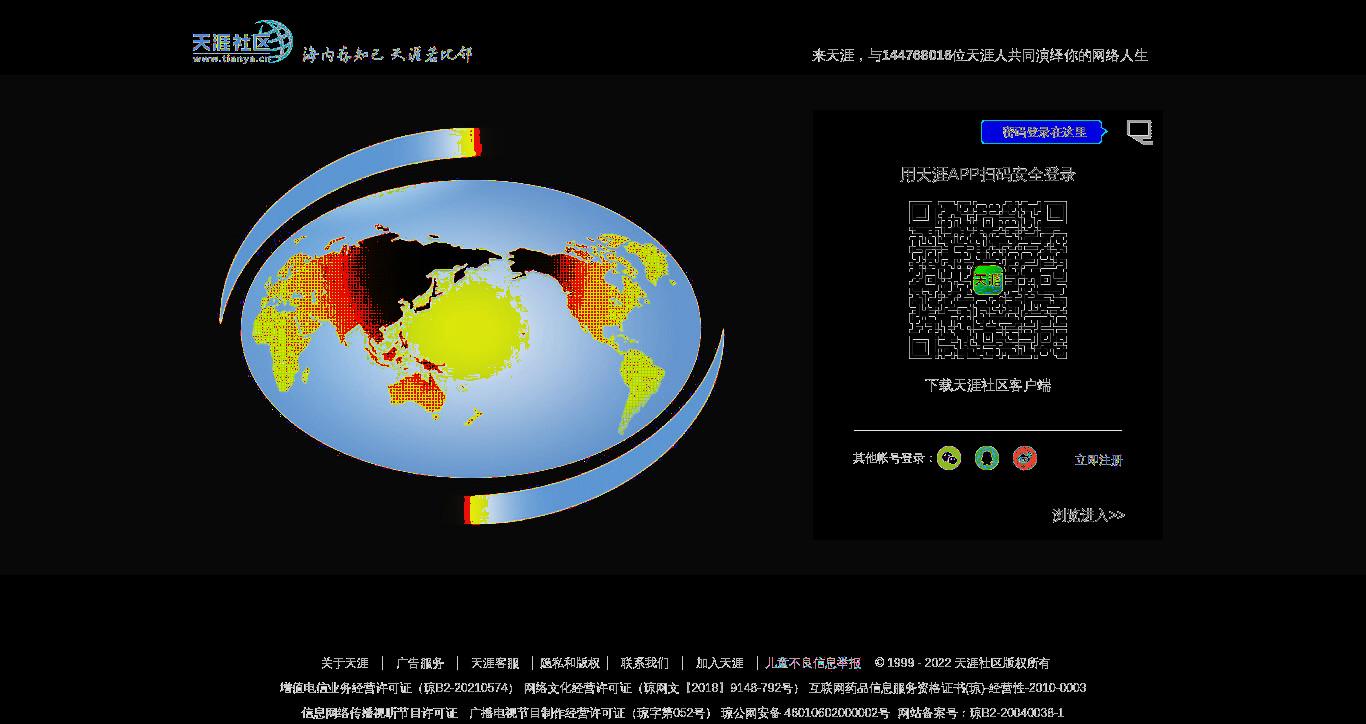Open 关于天涯 footer link
This screenshot has height=724, width=1366.
pos(345,663)
